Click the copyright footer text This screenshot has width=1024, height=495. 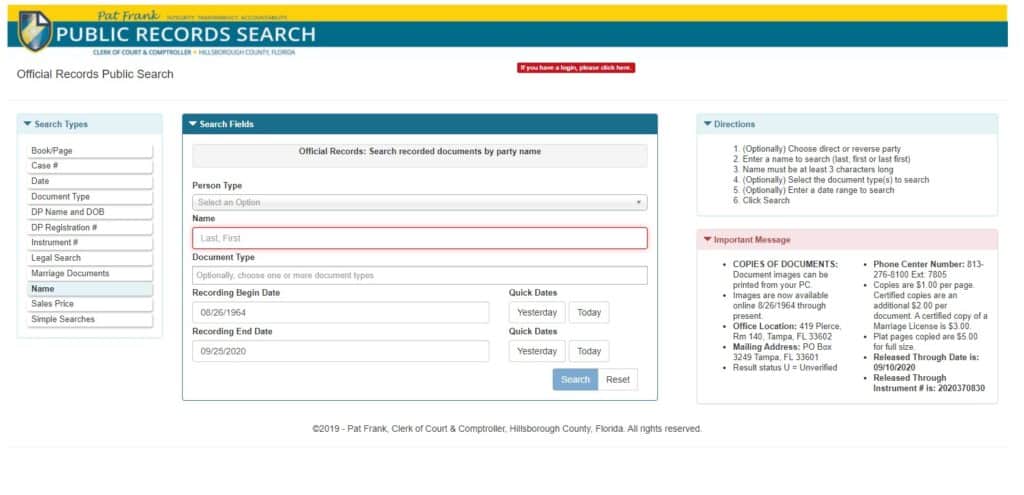tap(507, 429)
